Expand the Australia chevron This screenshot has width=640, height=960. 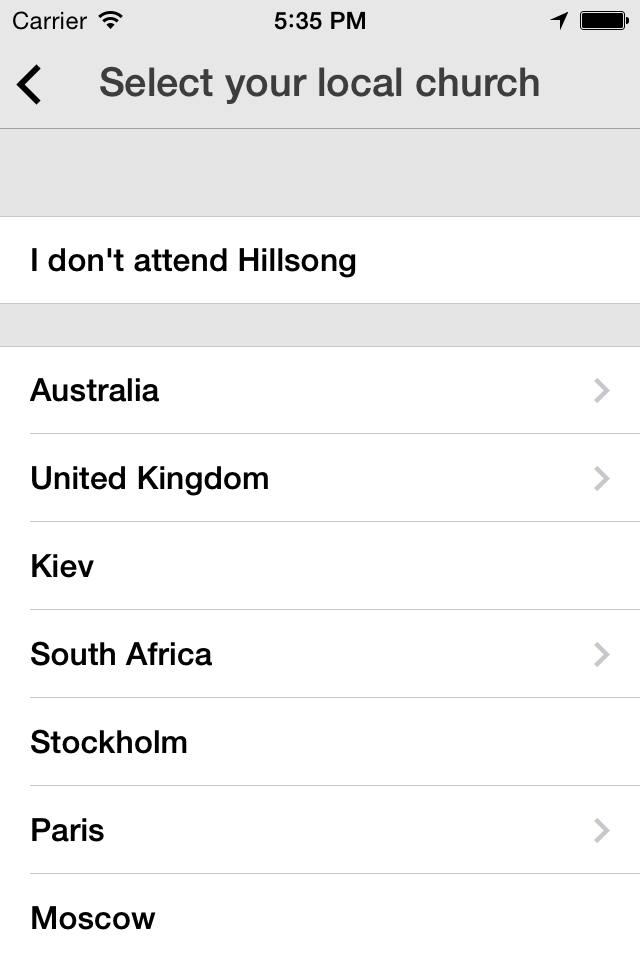tap(601, 390)
